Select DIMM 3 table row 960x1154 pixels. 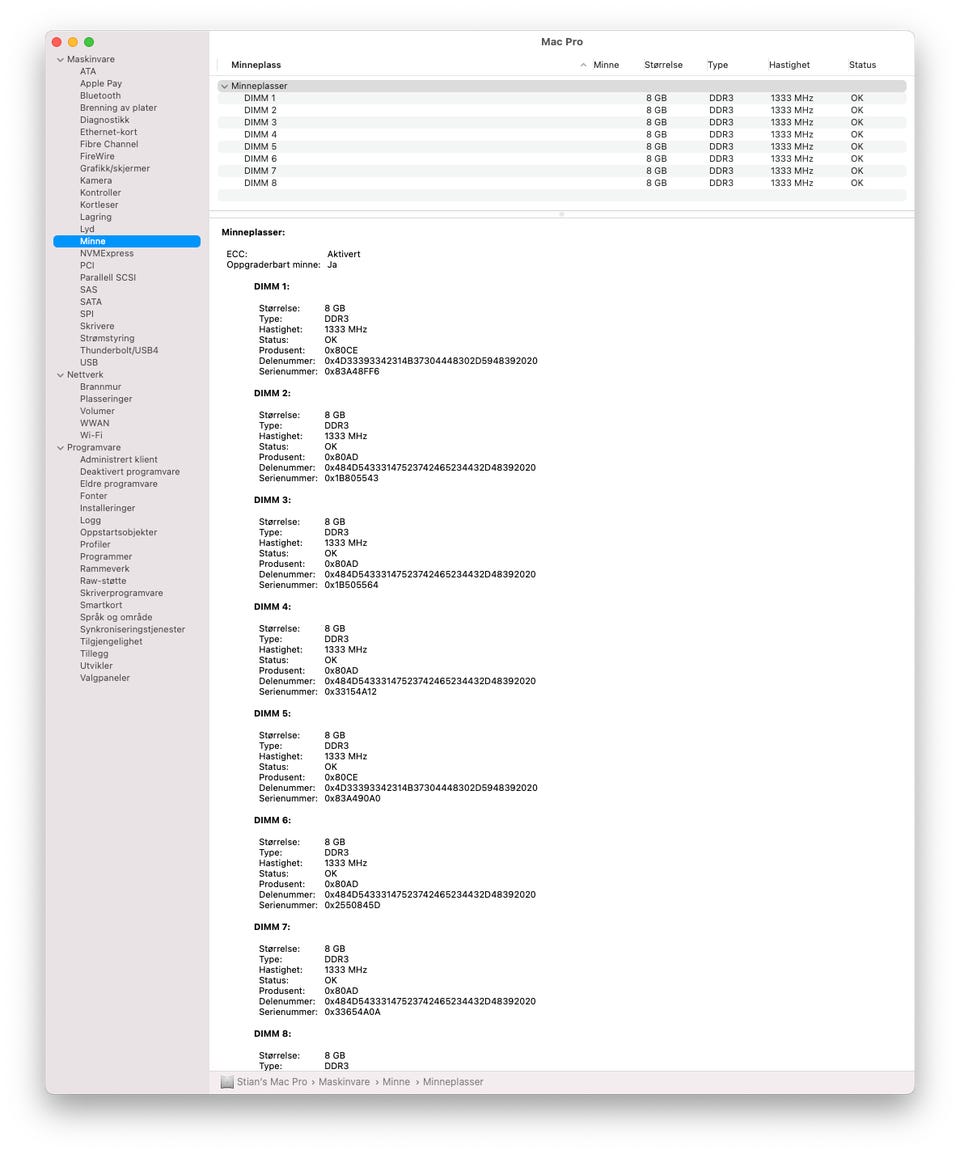[x=562, y=123]
